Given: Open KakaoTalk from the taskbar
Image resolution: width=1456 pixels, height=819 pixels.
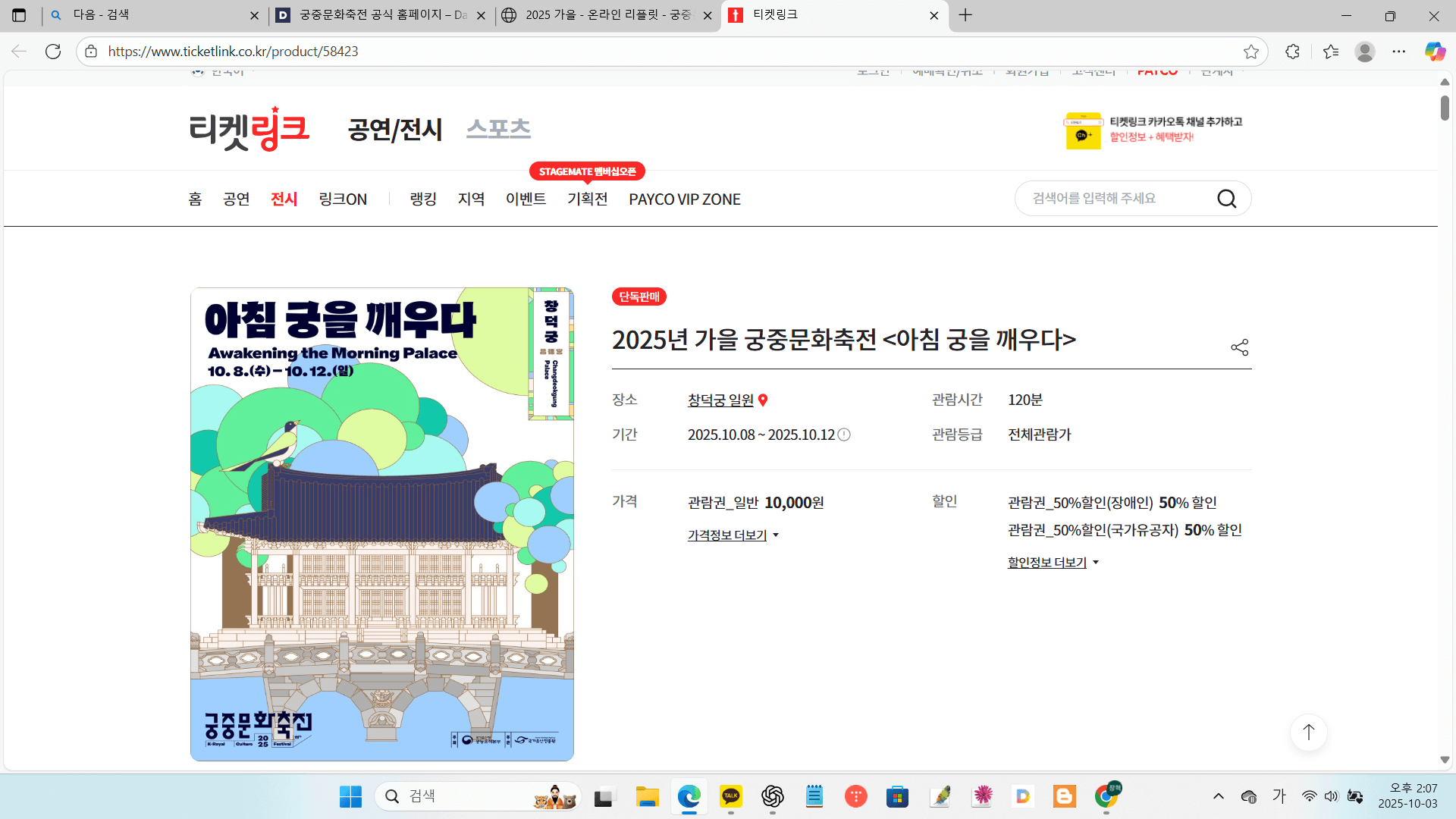Looking at the screenshot, I should pos(731,796).
